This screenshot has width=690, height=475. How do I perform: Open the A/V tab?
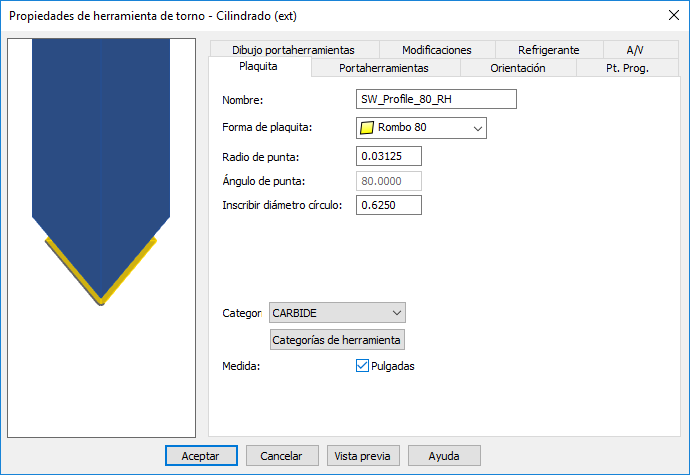point(635,50)
